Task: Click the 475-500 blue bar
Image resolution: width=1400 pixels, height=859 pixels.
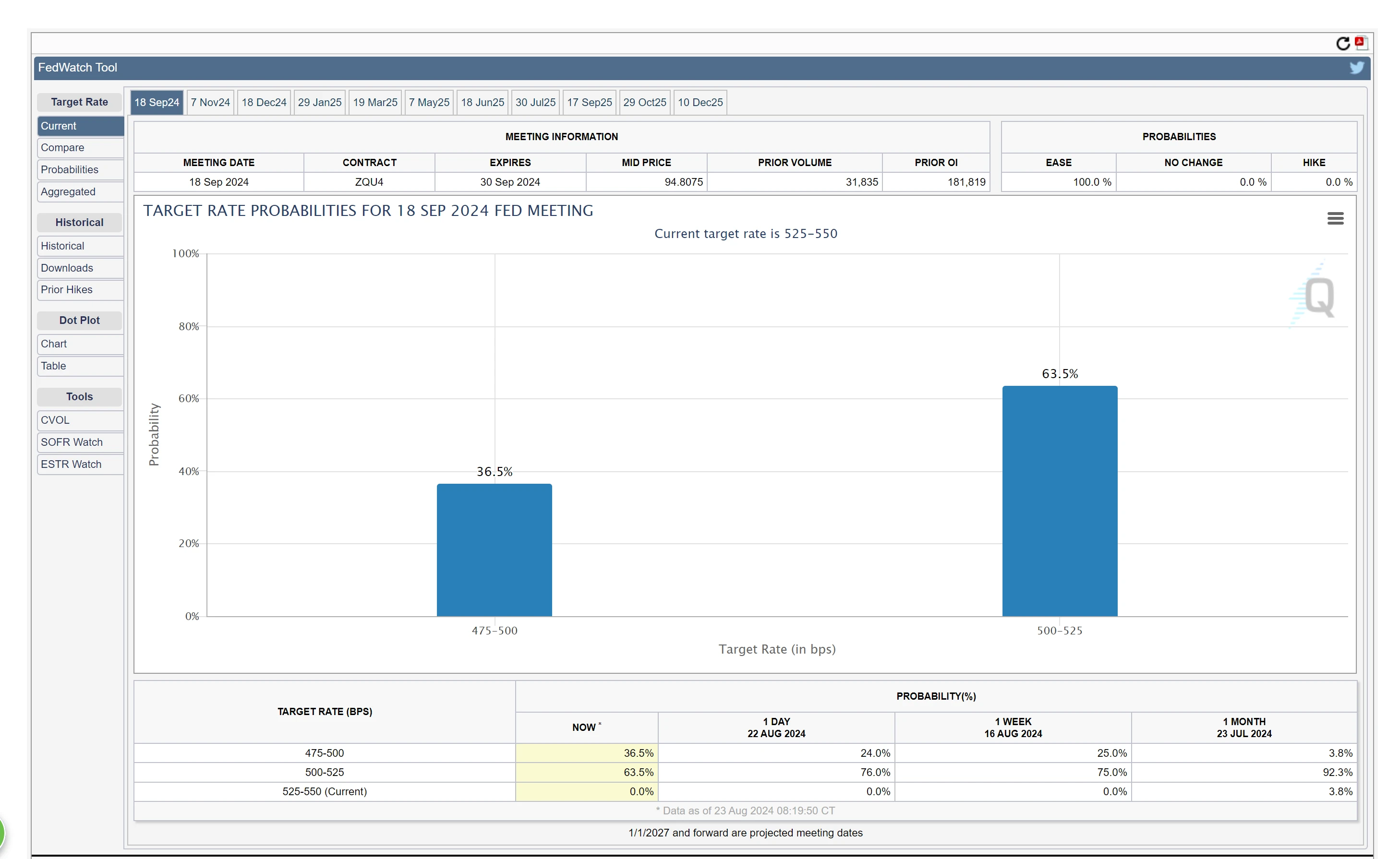Action: [x=494, y=550]
